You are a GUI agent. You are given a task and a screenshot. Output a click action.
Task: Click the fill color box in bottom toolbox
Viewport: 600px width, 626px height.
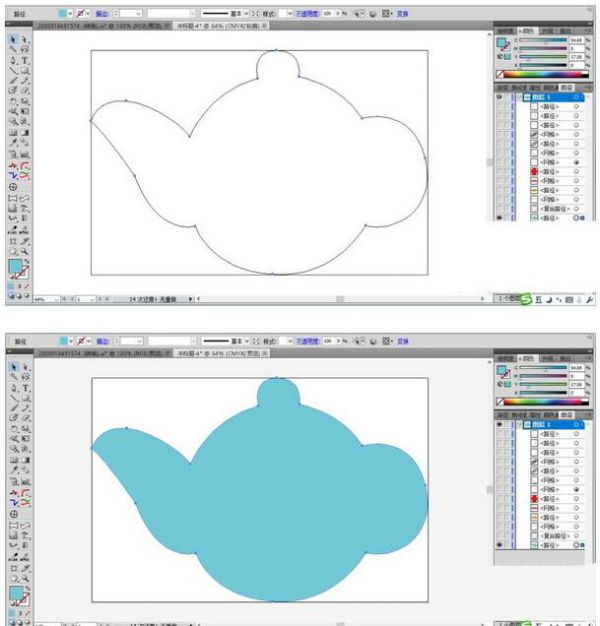coord(16,595)
